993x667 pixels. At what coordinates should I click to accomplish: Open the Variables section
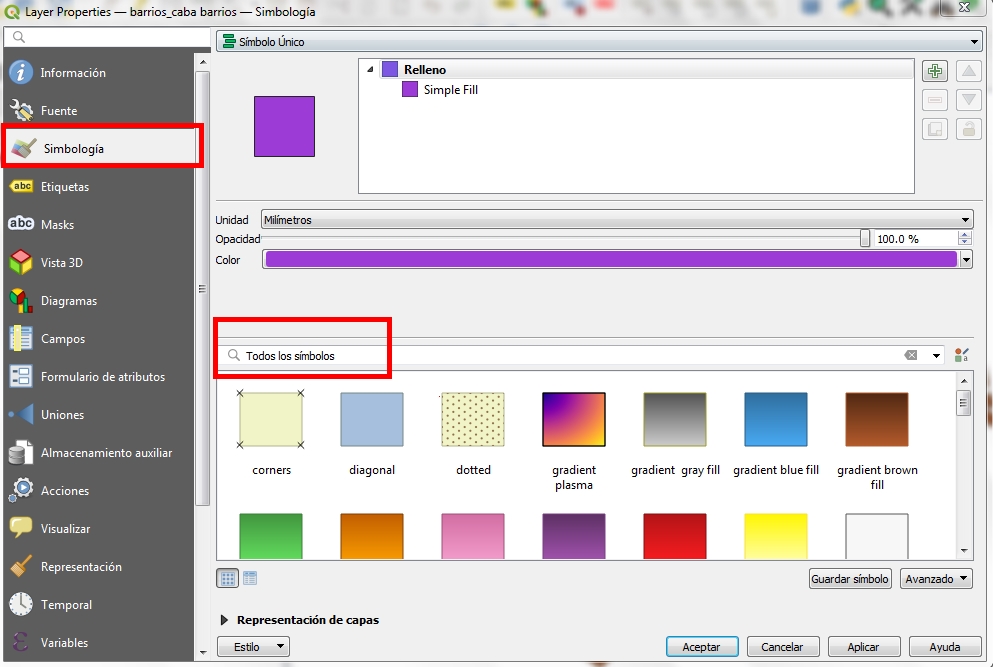point(98,642)
